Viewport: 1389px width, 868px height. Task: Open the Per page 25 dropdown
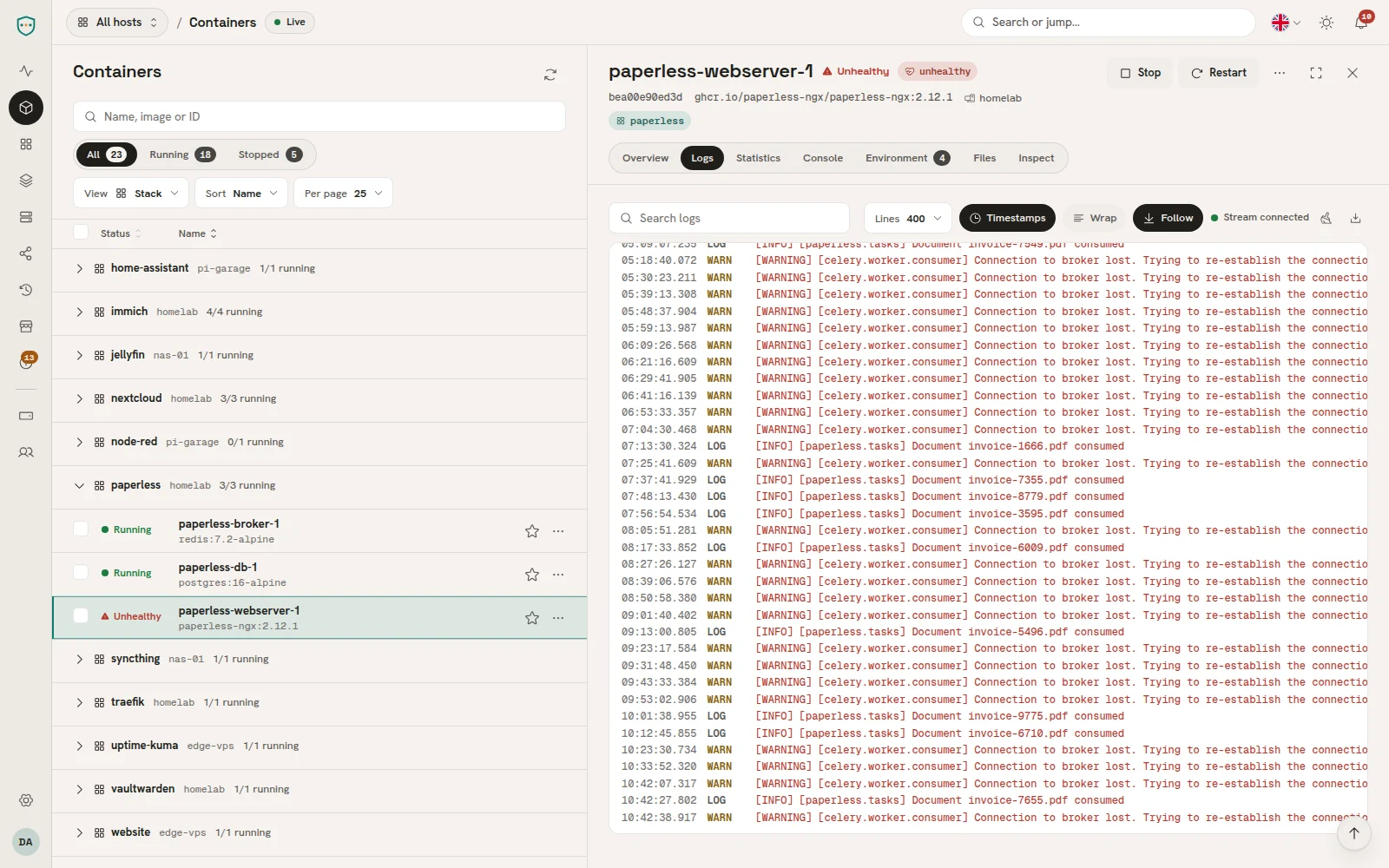click(343, 194)
